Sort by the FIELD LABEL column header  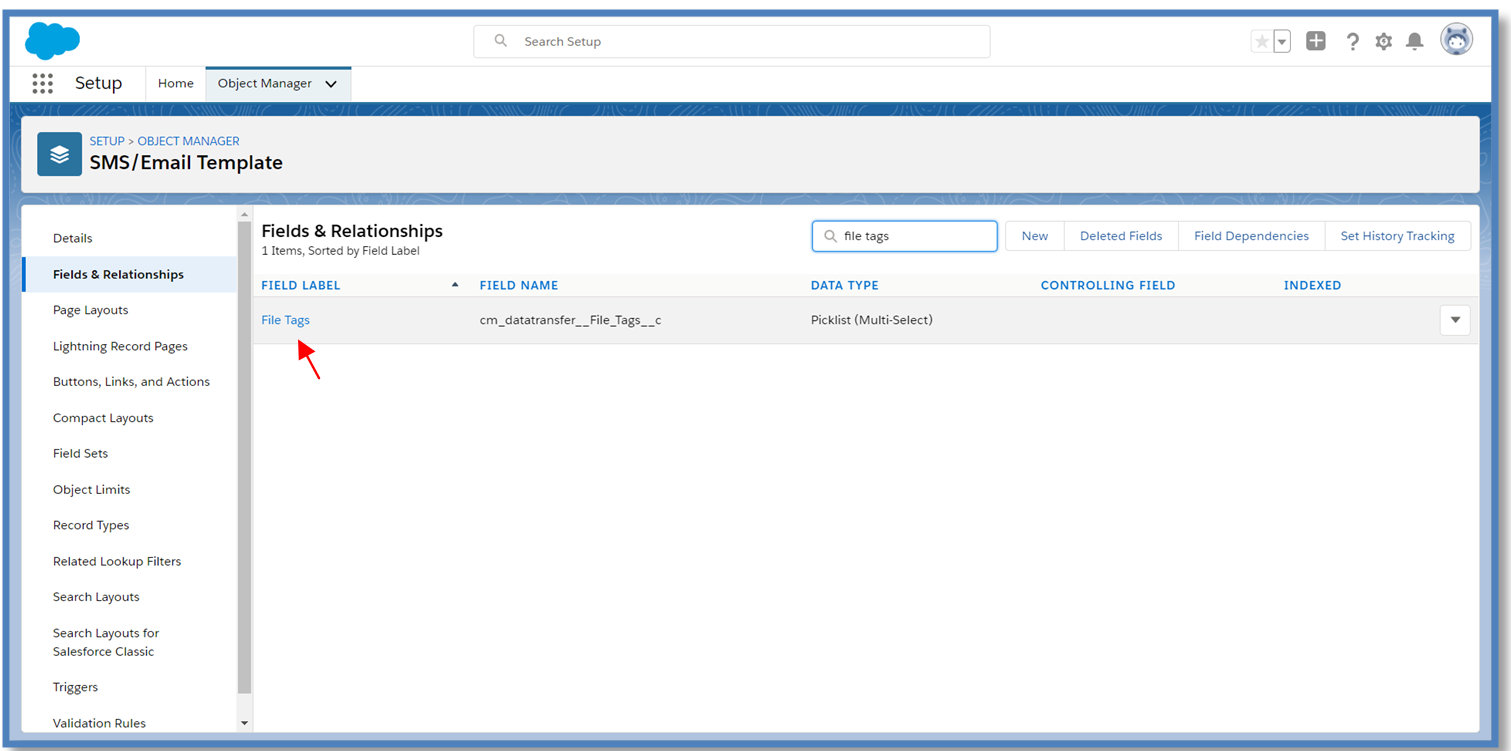[x=301, y=285]
